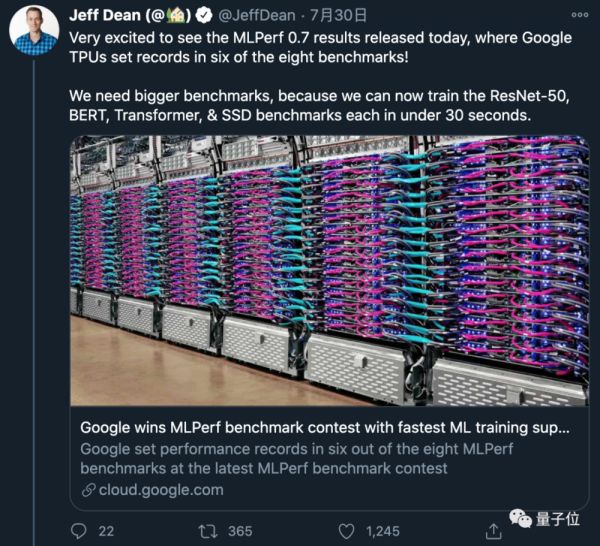
Task: Like the tweet with the heart icon
Action: point(346,531)
